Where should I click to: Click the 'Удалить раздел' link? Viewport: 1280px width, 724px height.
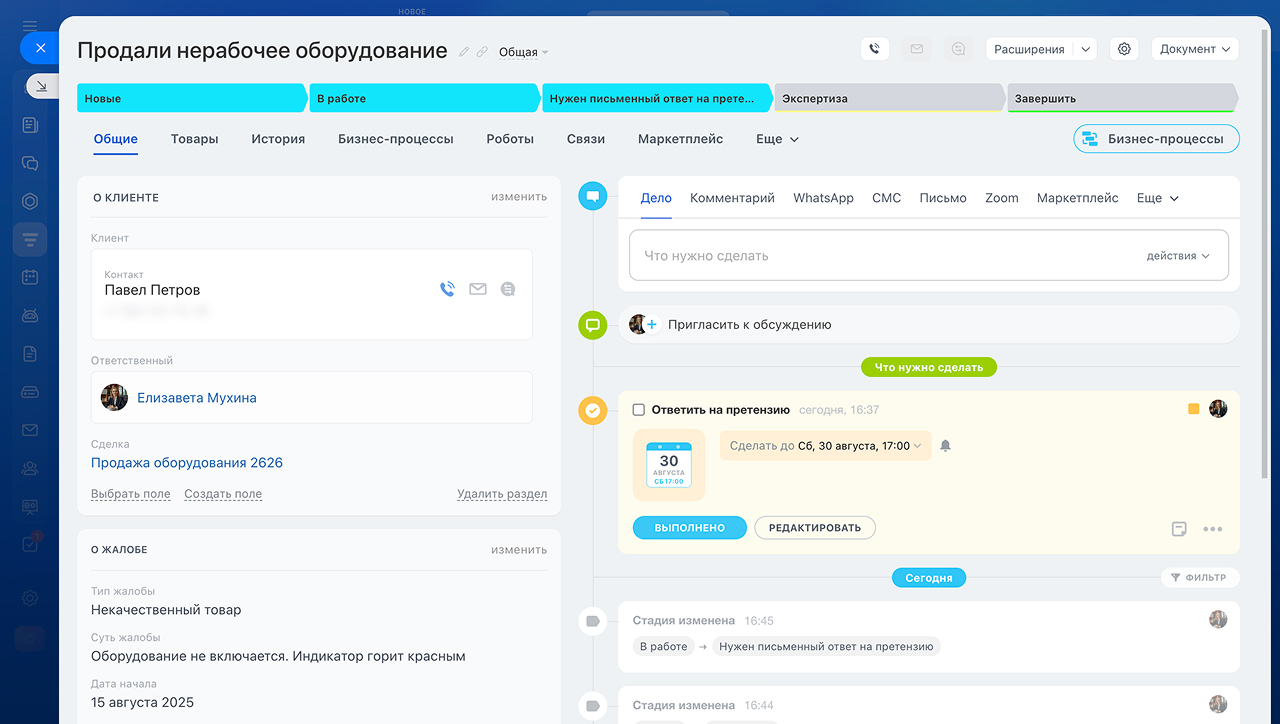[502, 494]
